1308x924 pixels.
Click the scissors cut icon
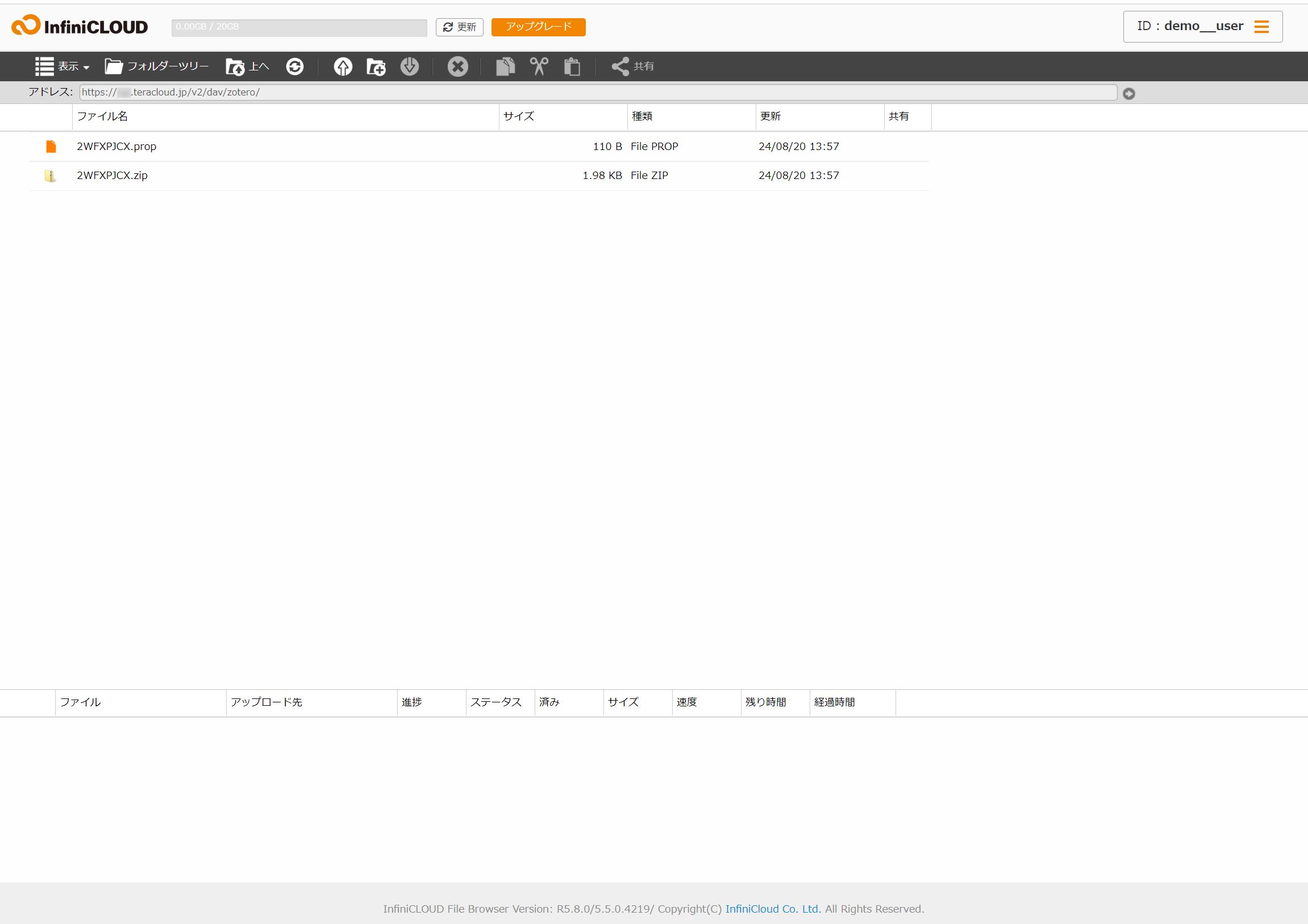tap(539, 66)
